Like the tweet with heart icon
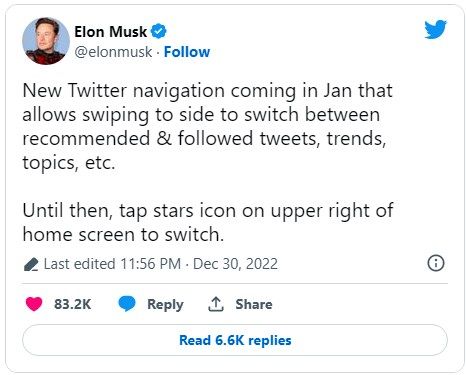This screenshot has width=466, height=375. (34, 304)
